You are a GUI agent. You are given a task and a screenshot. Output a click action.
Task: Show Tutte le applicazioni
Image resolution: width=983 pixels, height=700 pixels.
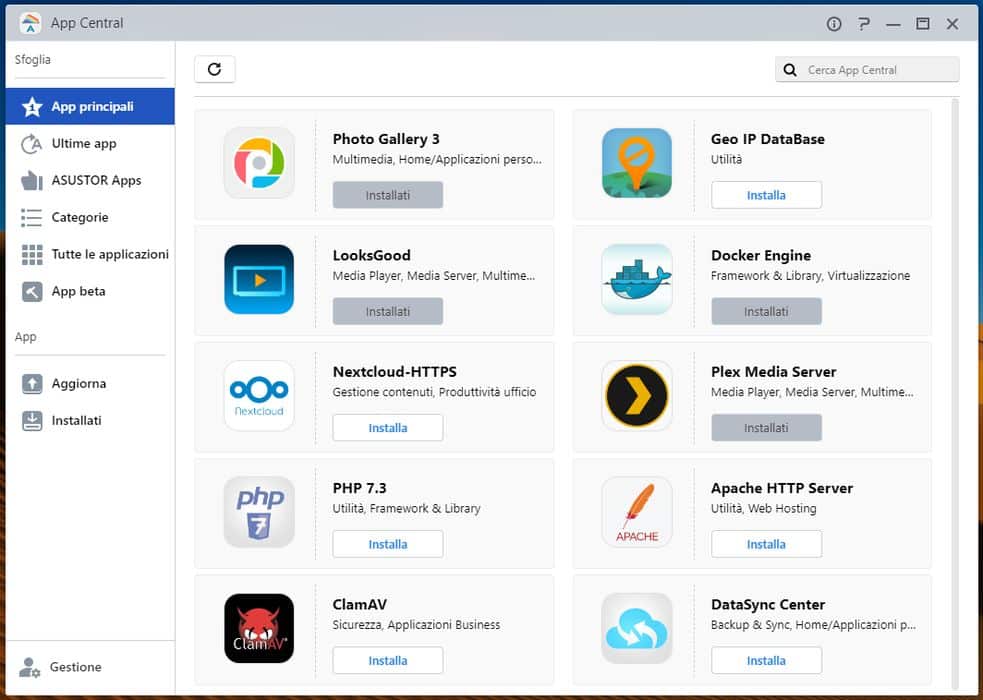coord(90,254)
